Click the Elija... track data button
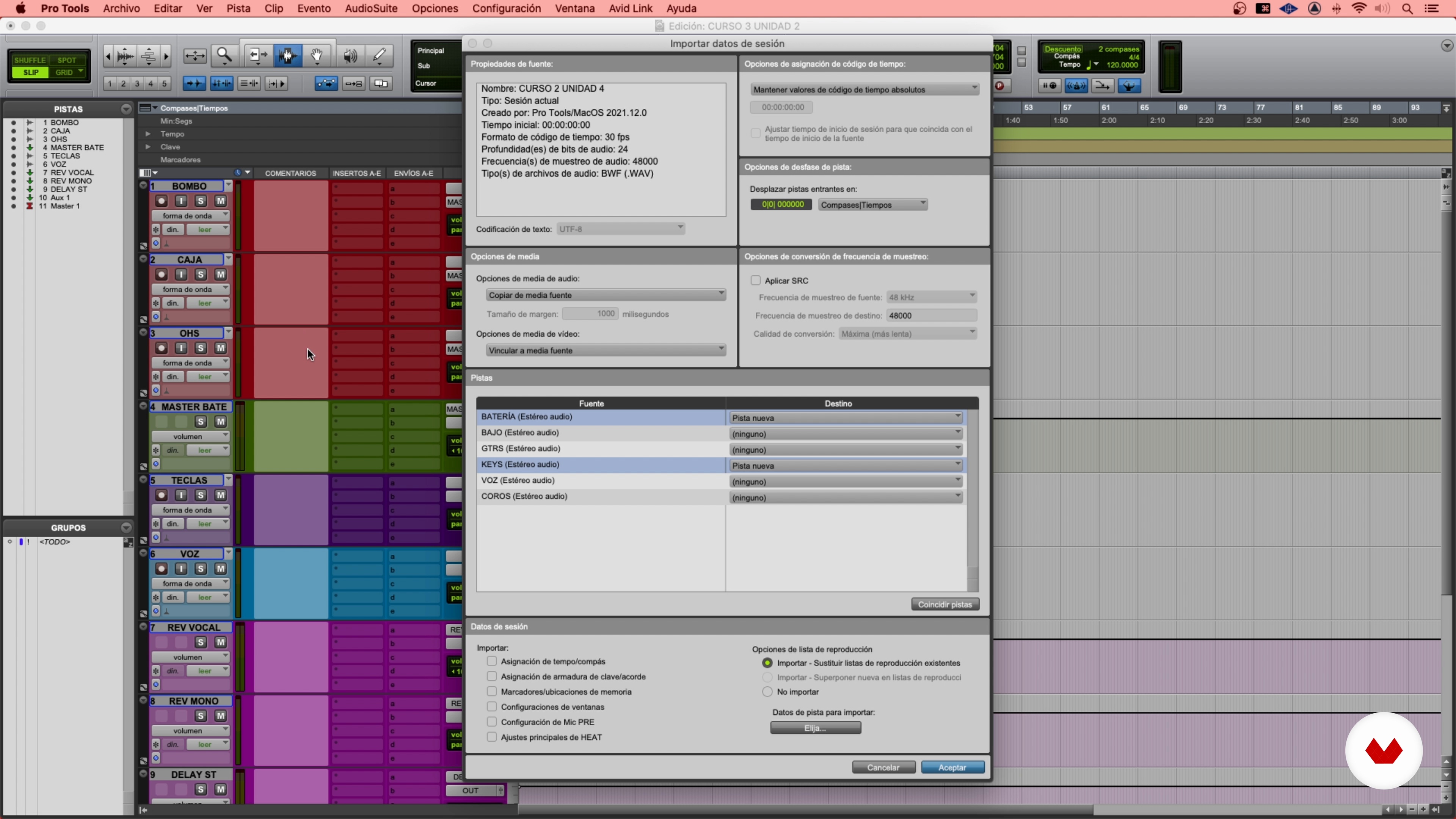Image resolution: width=1456 pixels, height=819 pixels. coord(815,728)
